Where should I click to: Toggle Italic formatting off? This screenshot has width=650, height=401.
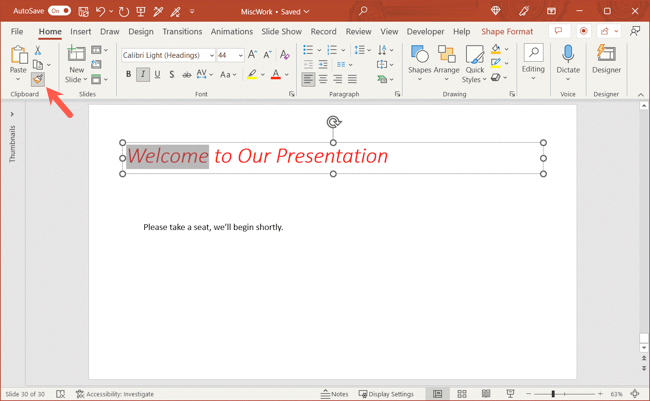[143, 75]
